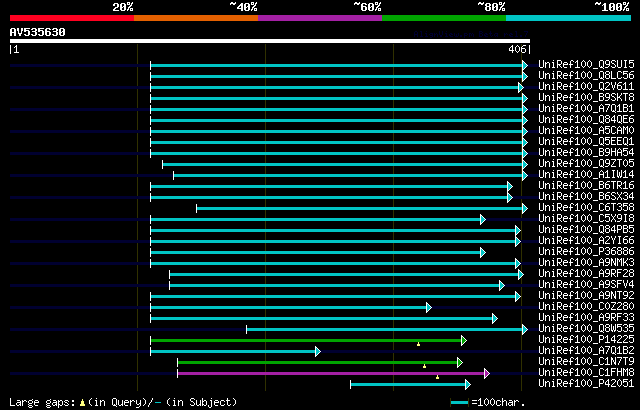Viewport: 640px width, 410px height.
Task: Click the UniRef100_C1FHM8 label
Action: (x=586, y=373)
